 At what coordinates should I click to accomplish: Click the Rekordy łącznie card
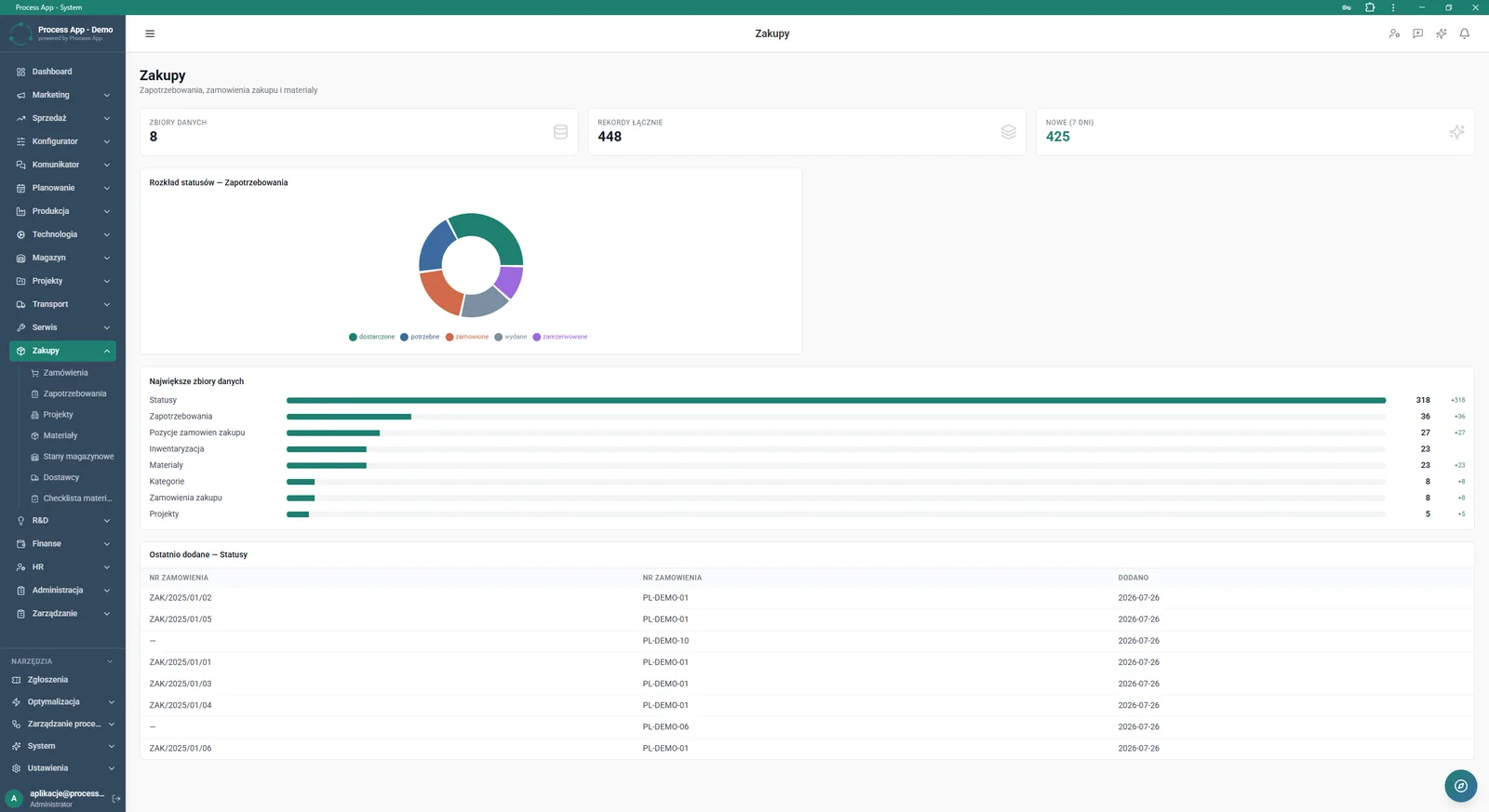[x=807, y=131]
